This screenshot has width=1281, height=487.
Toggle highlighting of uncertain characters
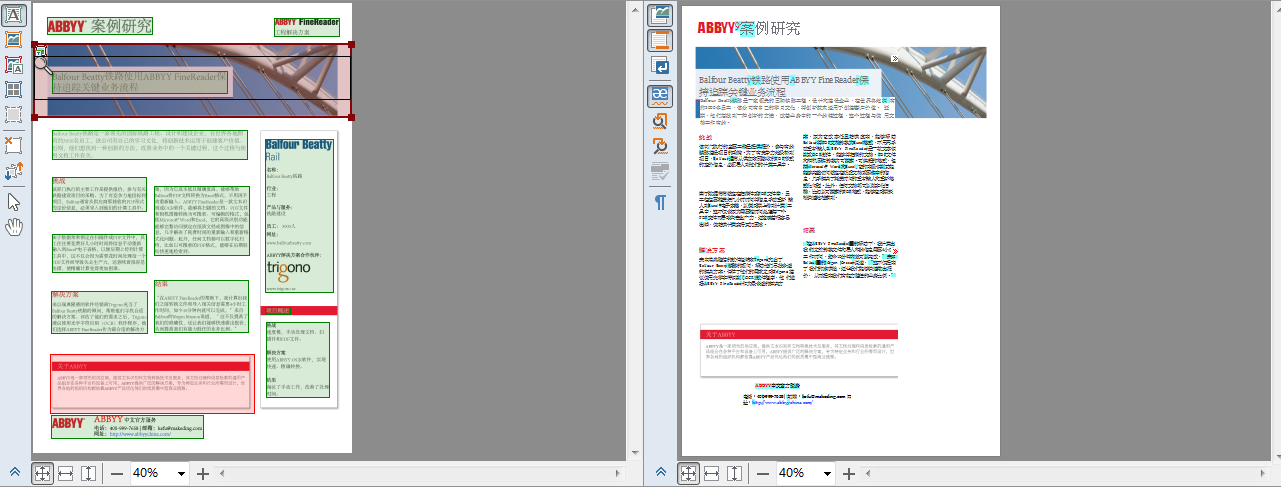(661, 96)
